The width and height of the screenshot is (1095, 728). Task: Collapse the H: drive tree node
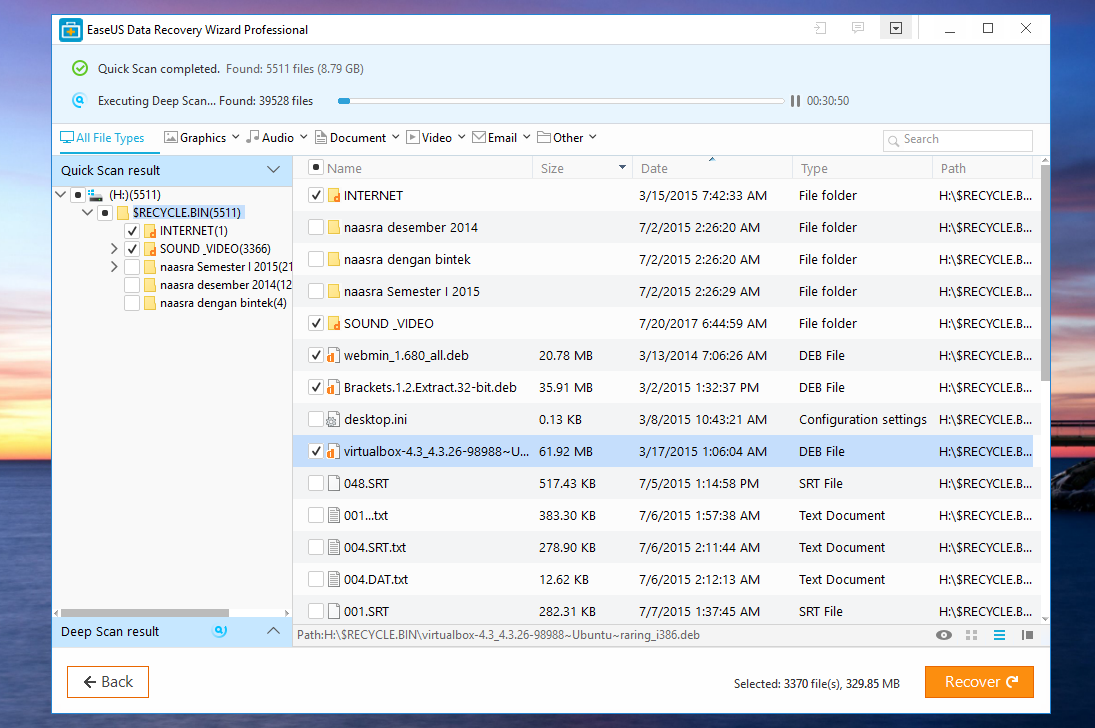pos(61,195)
